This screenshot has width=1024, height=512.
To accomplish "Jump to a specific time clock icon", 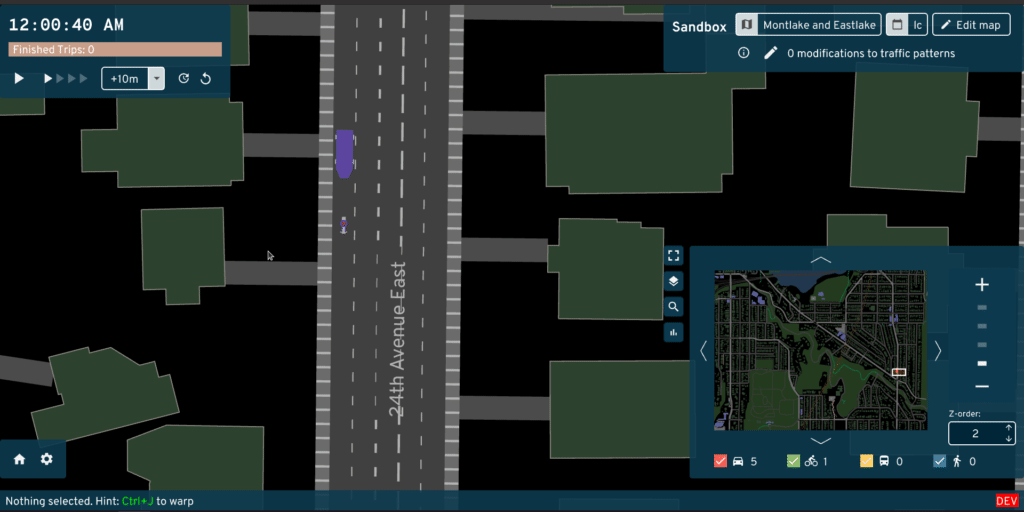I will point(184,78).
